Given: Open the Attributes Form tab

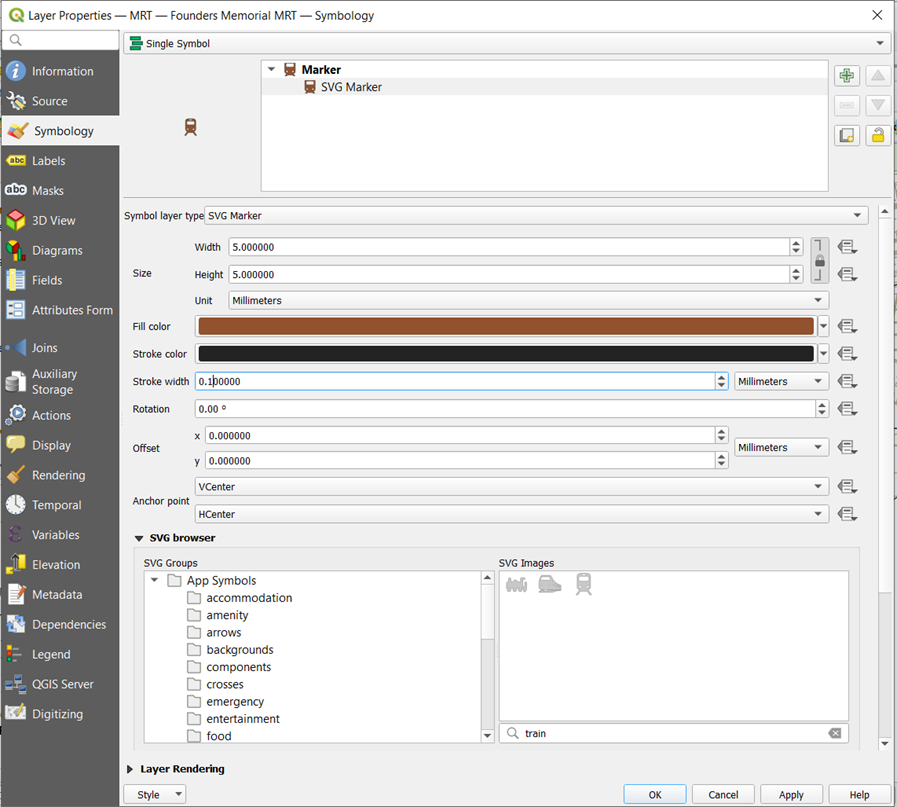Looking at the screenshot, I should pos(71,310).
